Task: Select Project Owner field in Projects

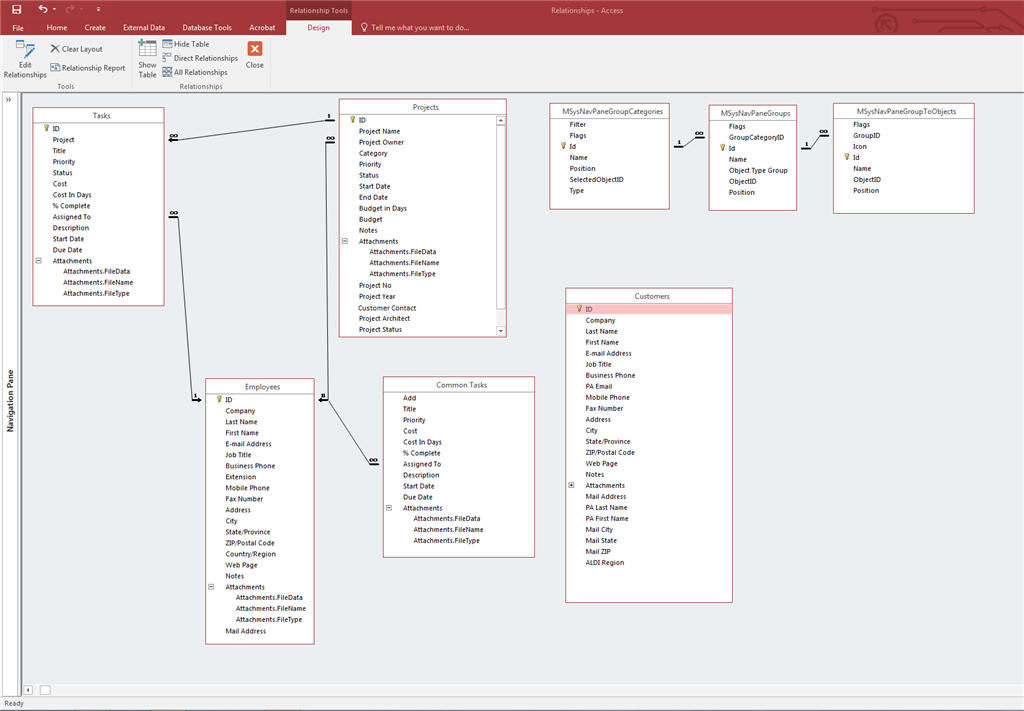Action: pos(381,142)
